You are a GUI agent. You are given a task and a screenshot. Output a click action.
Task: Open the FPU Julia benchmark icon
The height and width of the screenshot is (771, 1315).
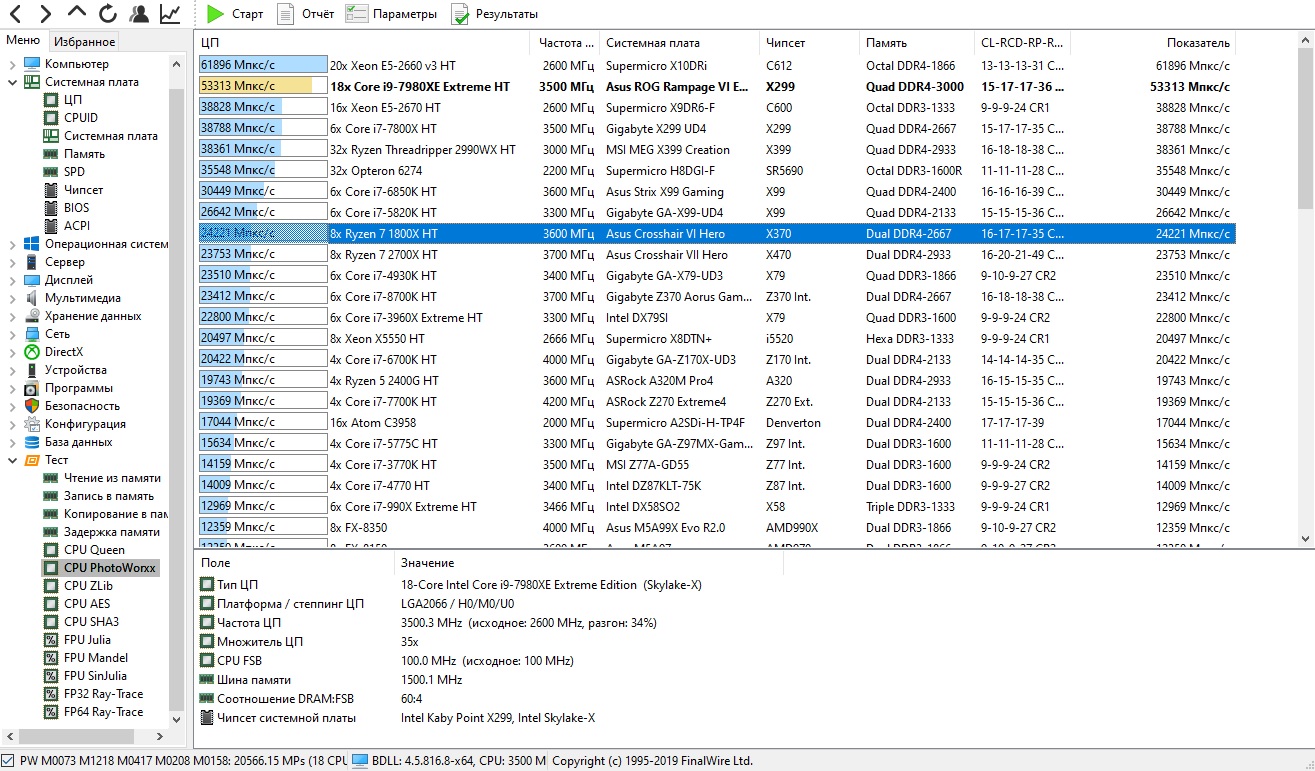click(x=51, y=640)
